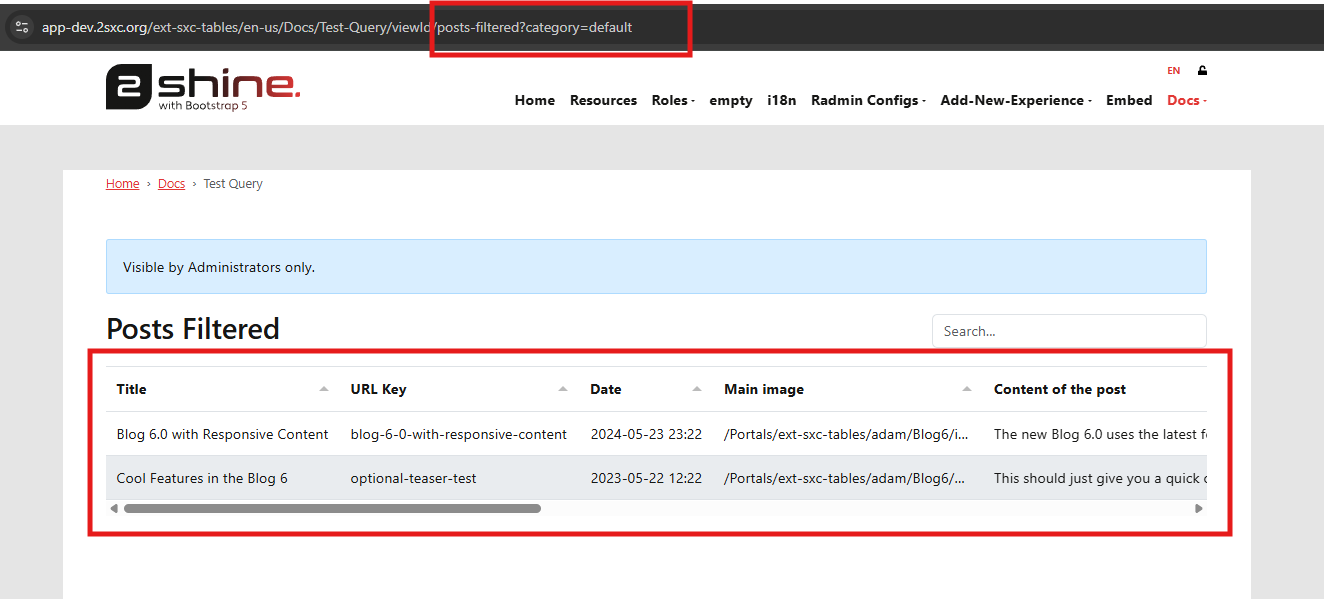The height and width of the screenshot is (599, 1324).
Task: Open the Embed menu item
Action: coord(1129,100)
